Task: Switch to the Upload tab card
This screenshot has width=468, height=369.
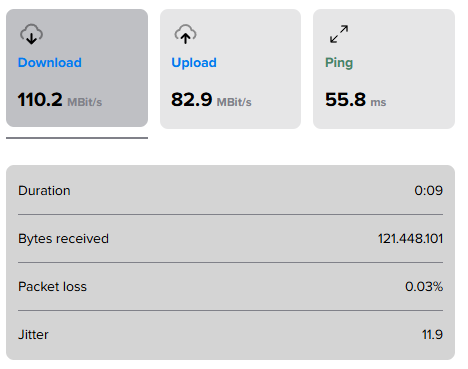Action: coord(230,69)
